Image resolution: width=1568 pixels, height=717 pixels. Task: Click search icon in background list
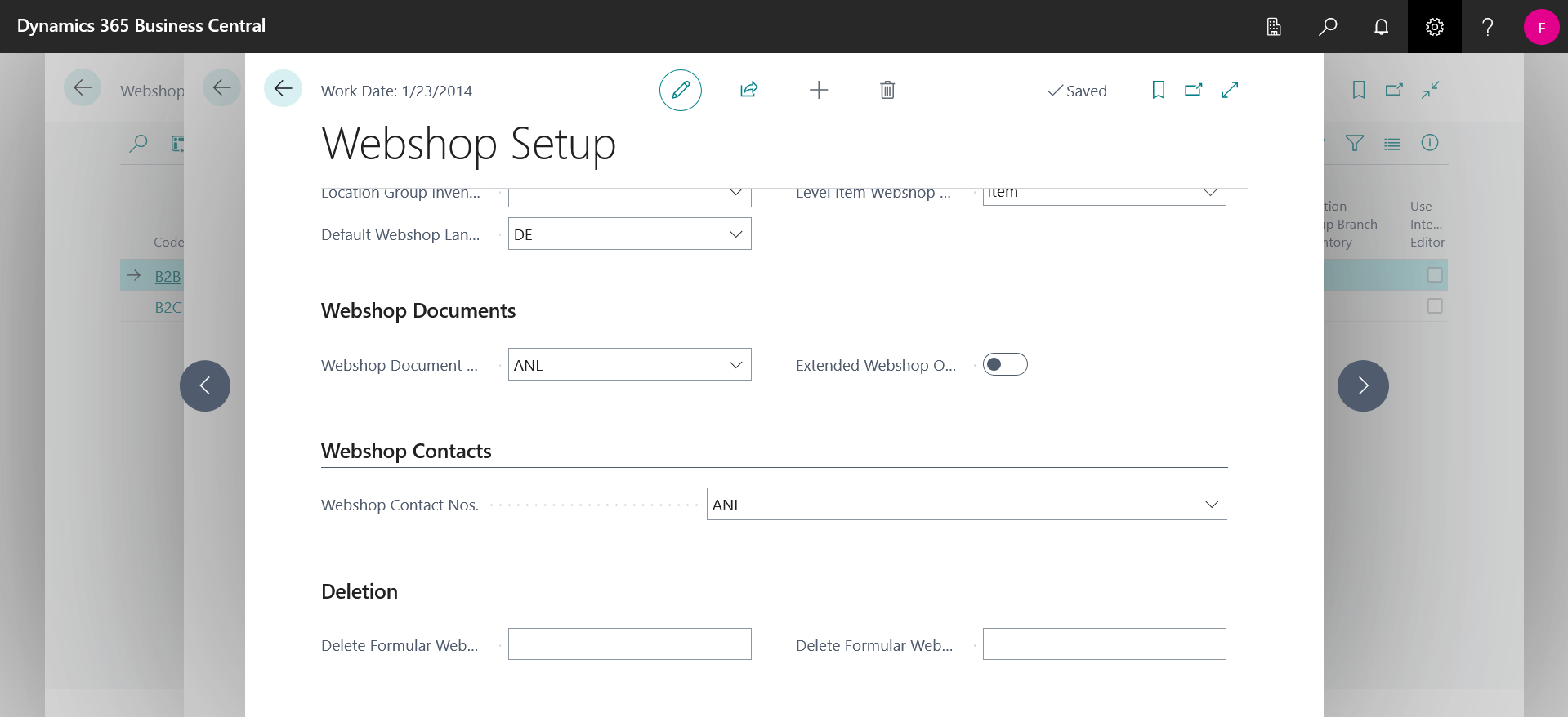(139, 144)
